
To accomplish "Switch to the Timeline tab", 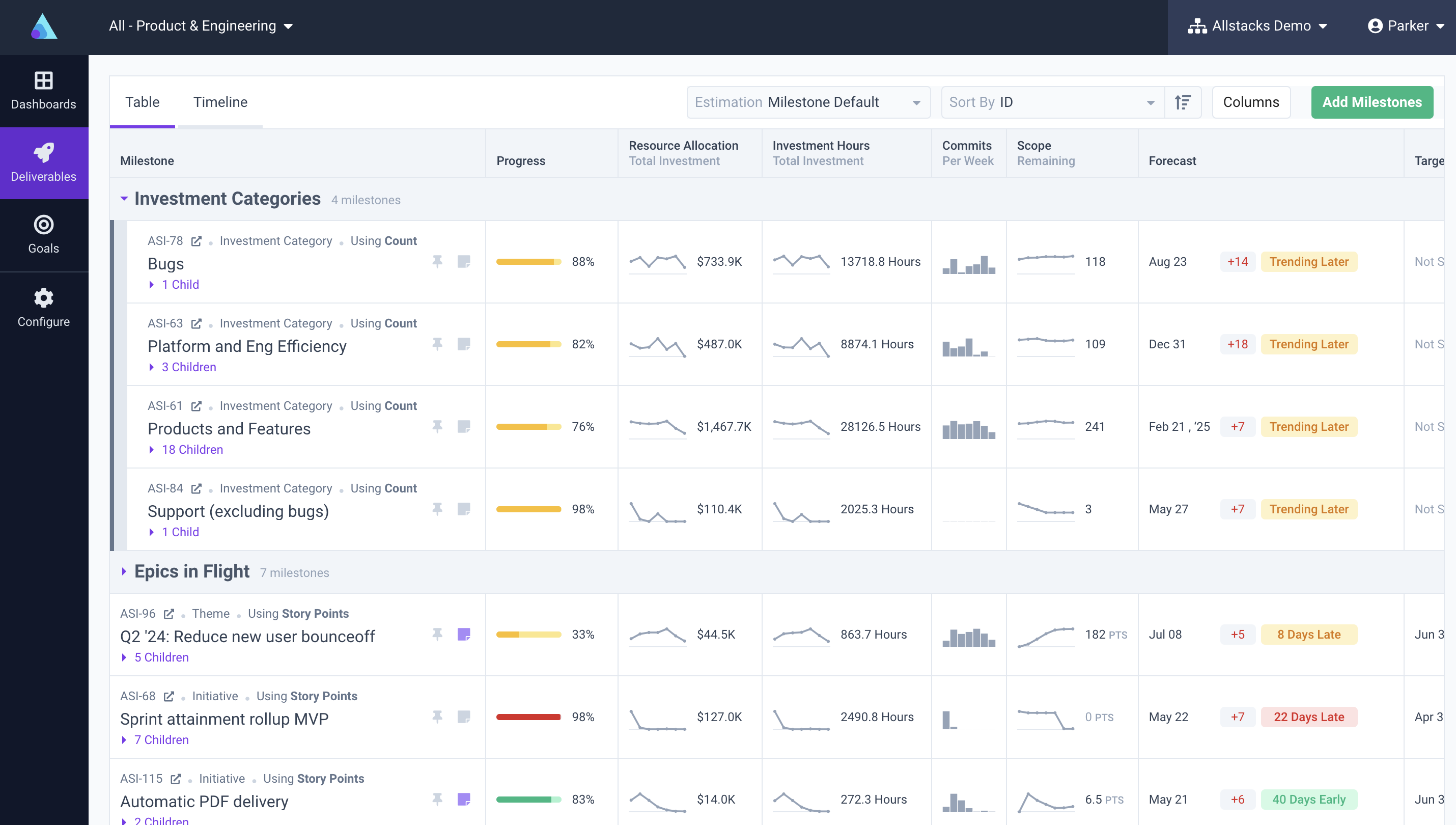I will (220, 102).
